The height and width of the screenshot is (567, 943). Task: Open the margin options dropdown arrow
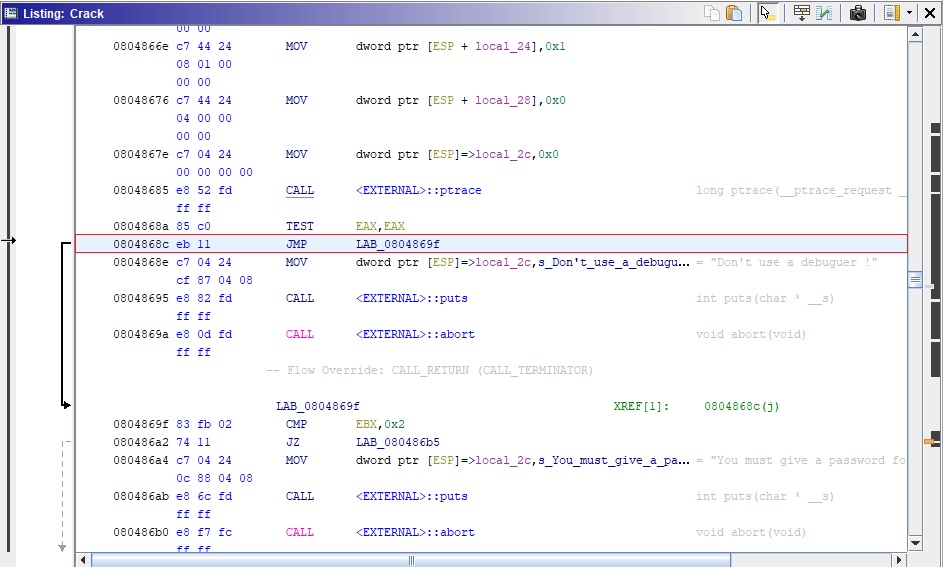(909, 13)
